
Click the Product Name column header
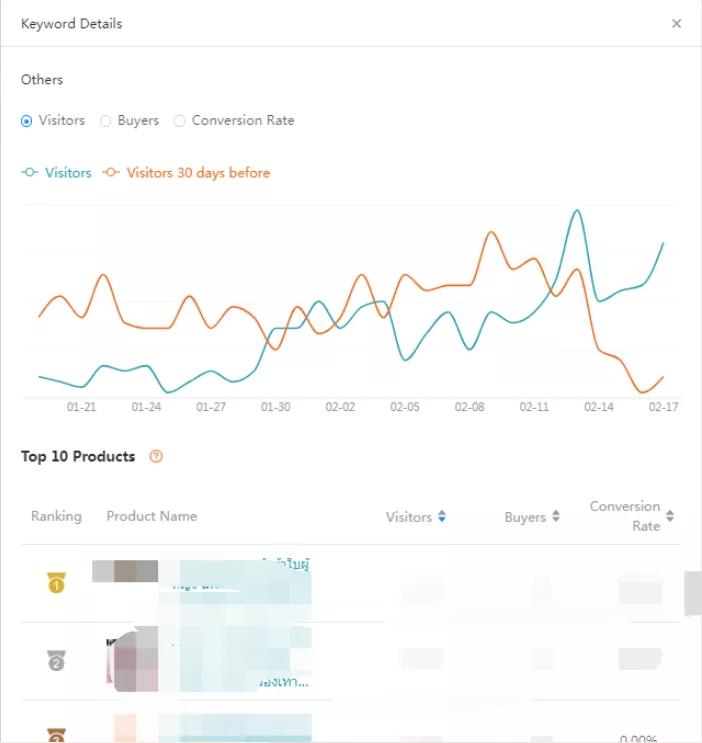[152, 516]
